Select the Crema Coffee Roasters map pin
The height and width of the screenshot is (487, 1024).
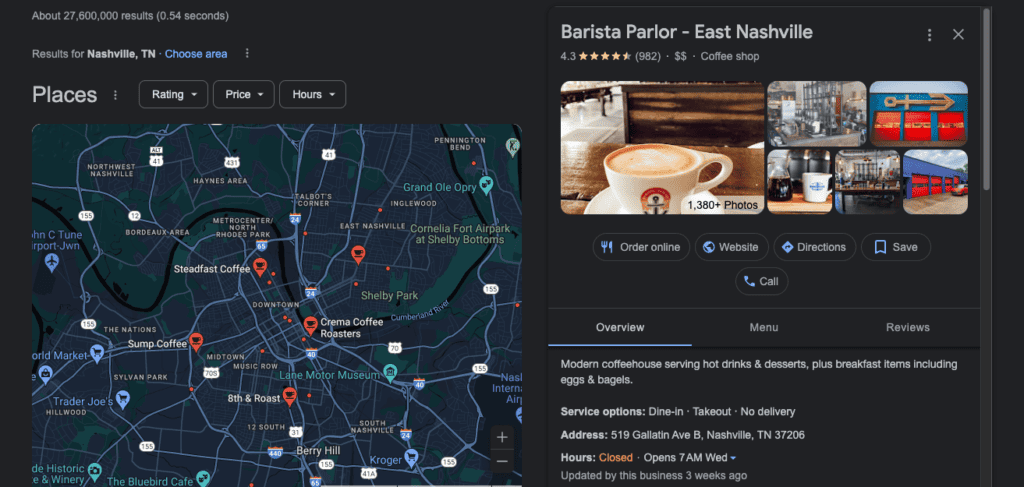click(x=311, y=325)
